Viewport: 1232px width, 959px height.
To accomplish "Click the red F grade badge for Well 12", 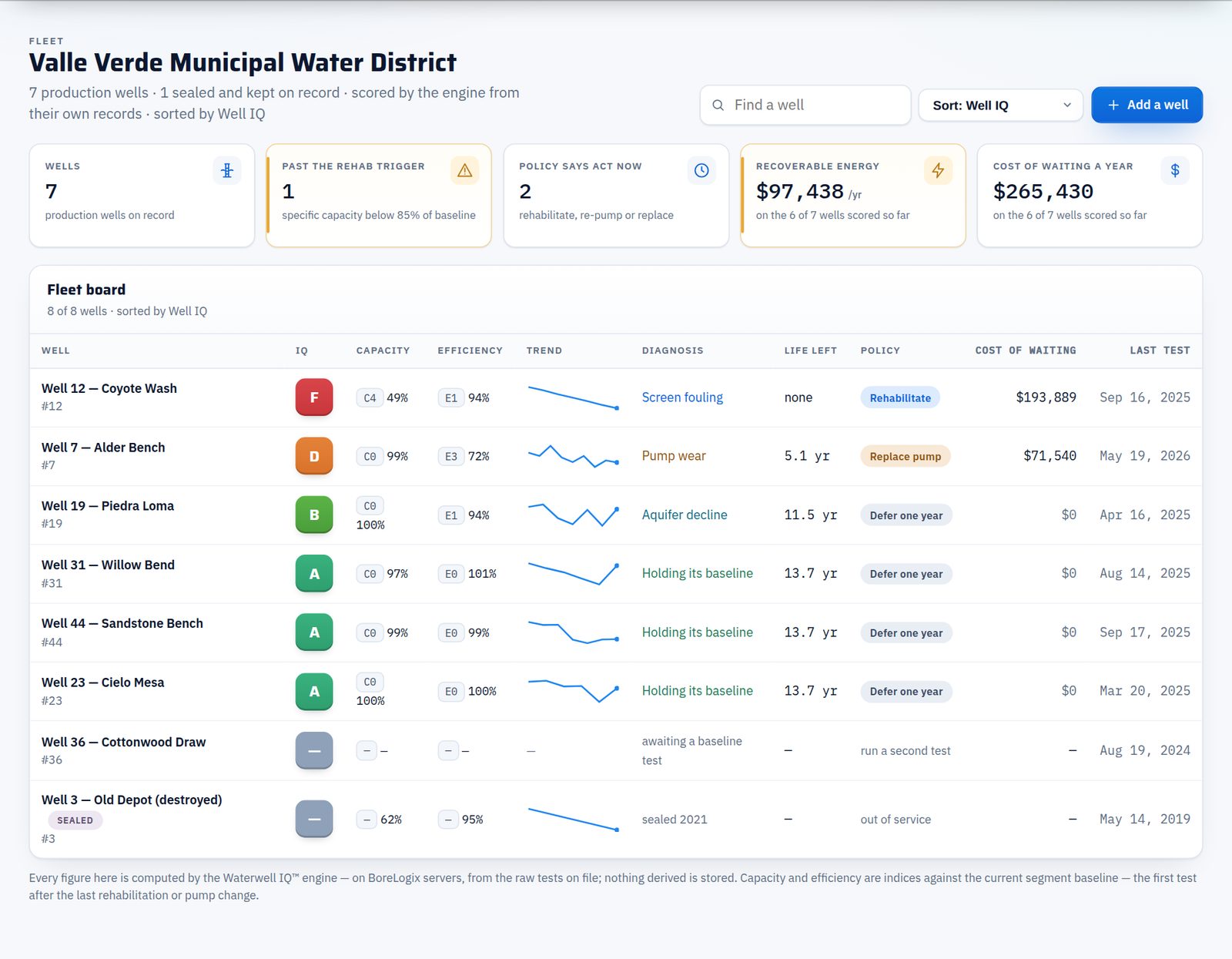I will tap(314, 397).
